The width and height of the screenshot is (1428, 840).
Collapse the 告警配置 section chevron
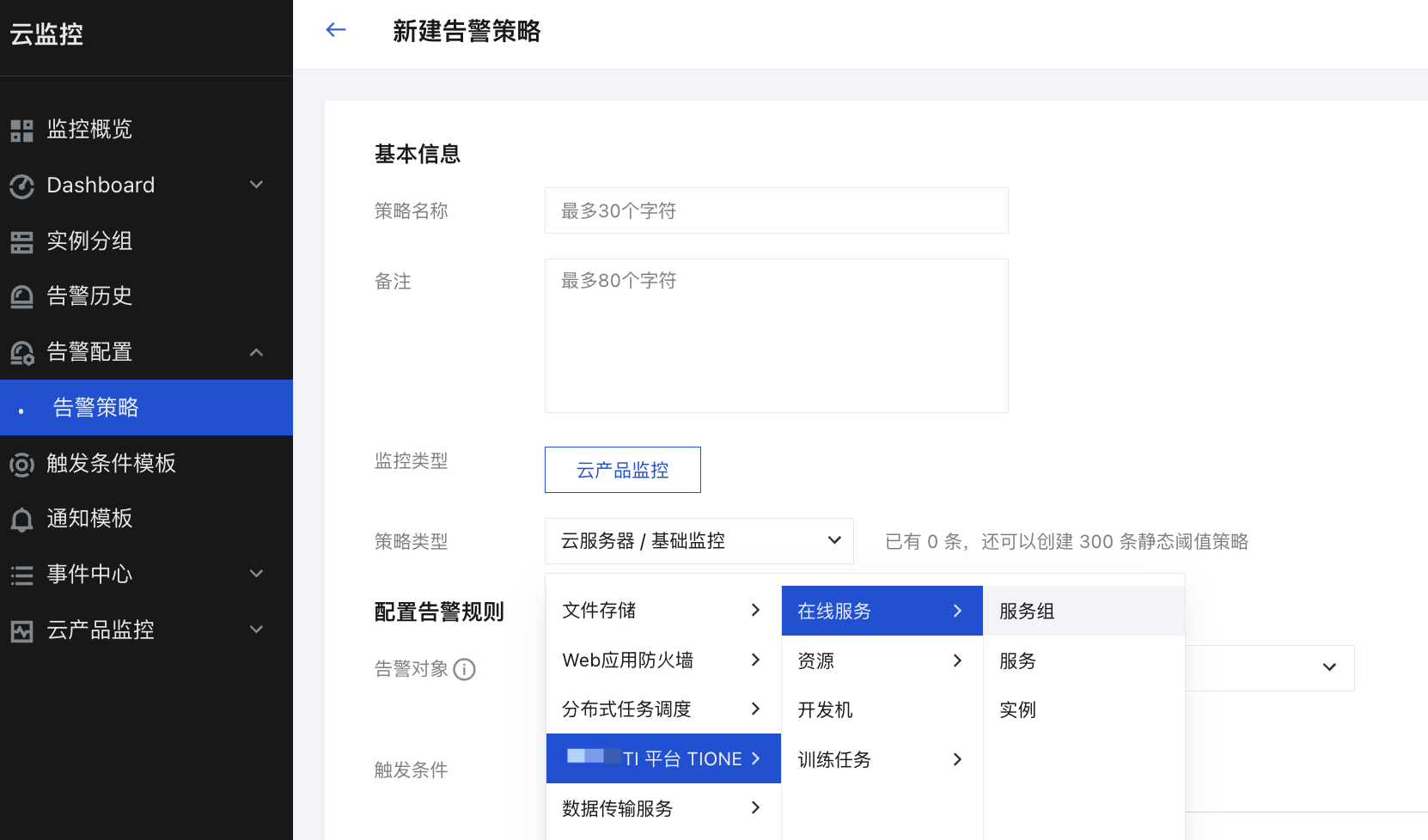click(256, 352)
